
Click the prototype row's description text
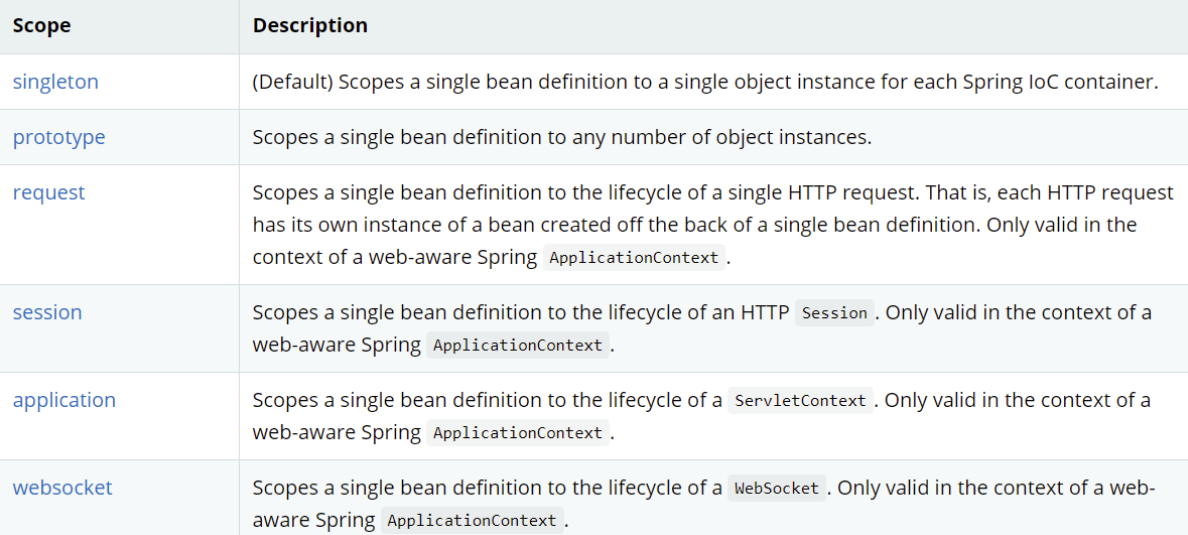point(561,137)
